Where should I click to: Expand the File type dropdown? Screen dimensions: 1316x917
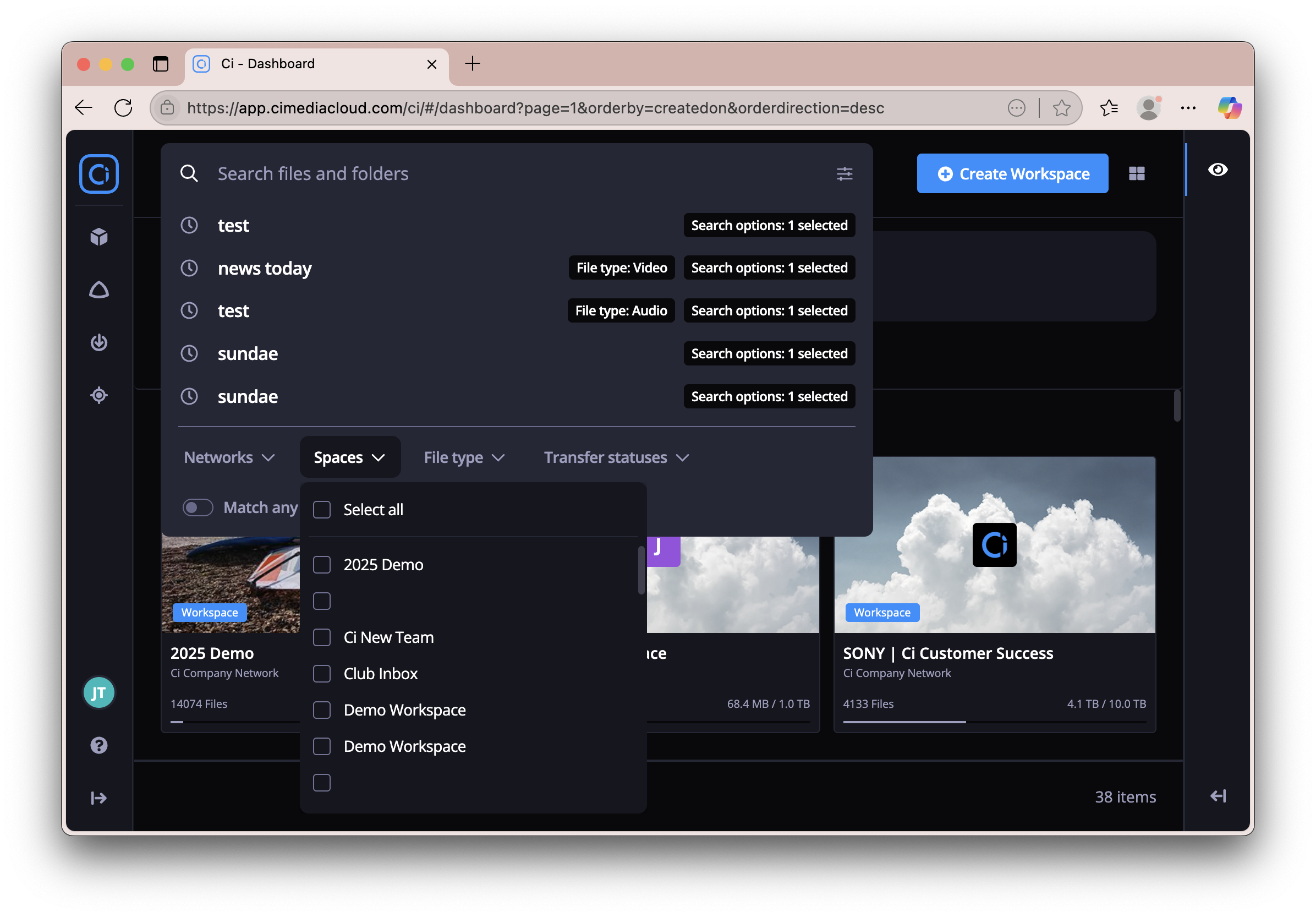(x=464, y=457)
